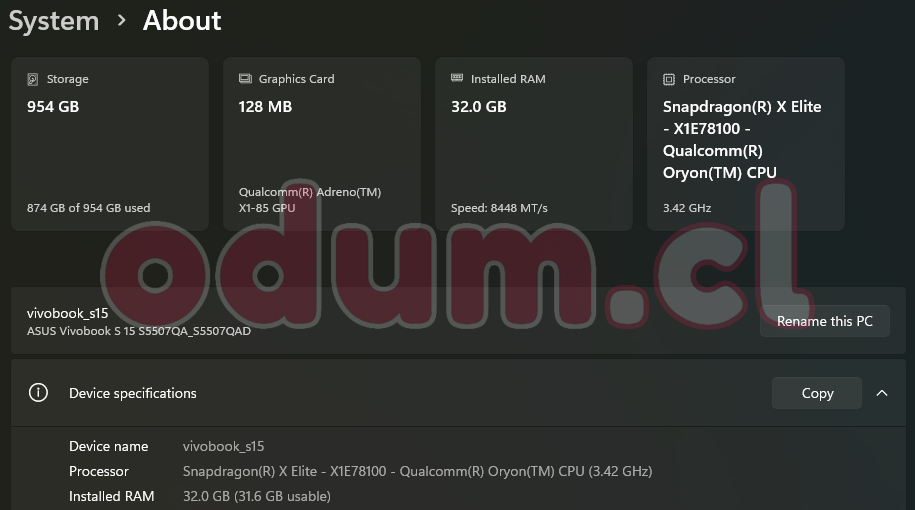The height and width of the screenshot is (510, 915).
Task: Click the Installed RAM memory icon
Action: (457, 78)
